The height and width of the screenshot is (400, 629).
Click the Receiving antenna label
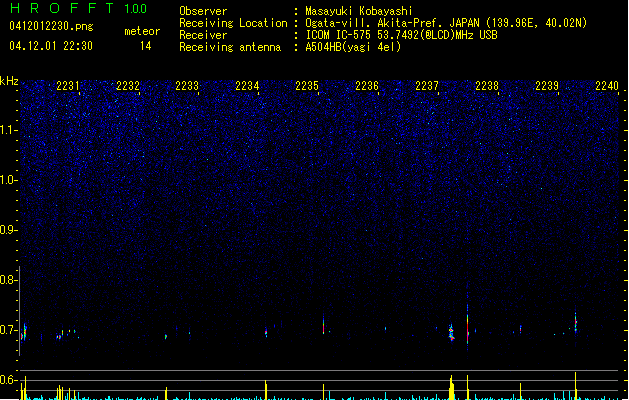230,47
